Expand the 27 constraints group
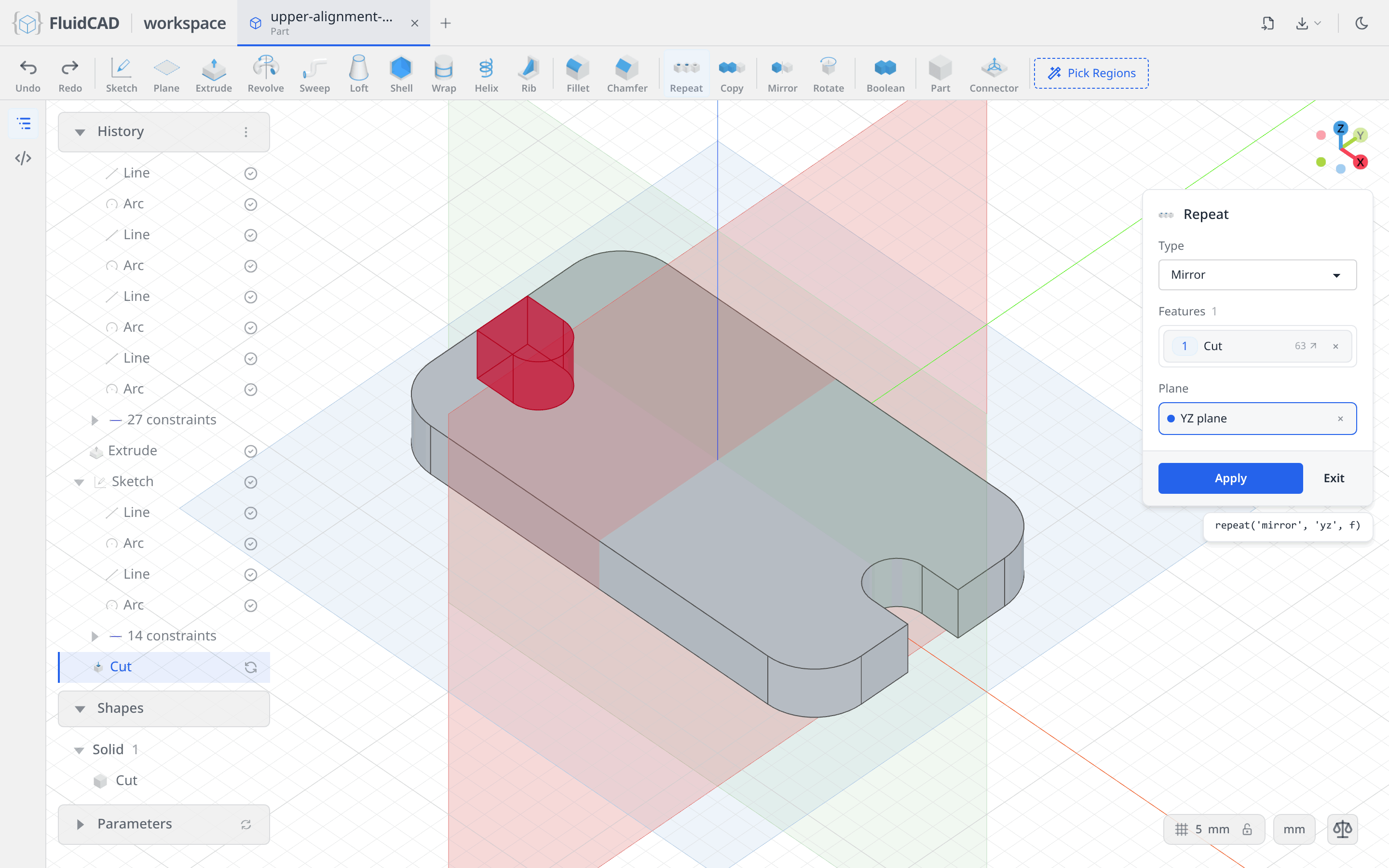 [x=95, y=420]
